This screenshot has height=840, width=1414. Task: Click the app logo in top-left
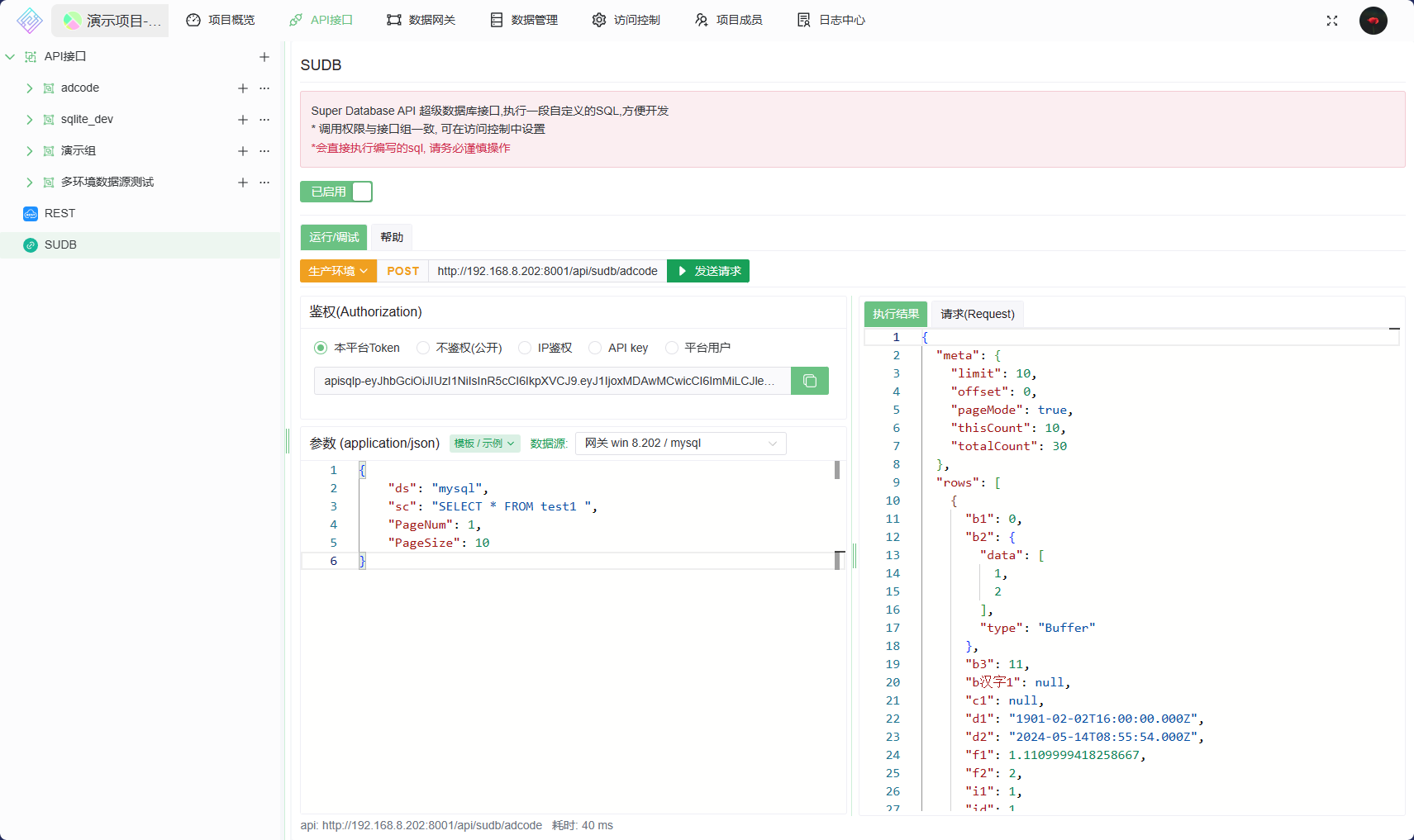30,21
